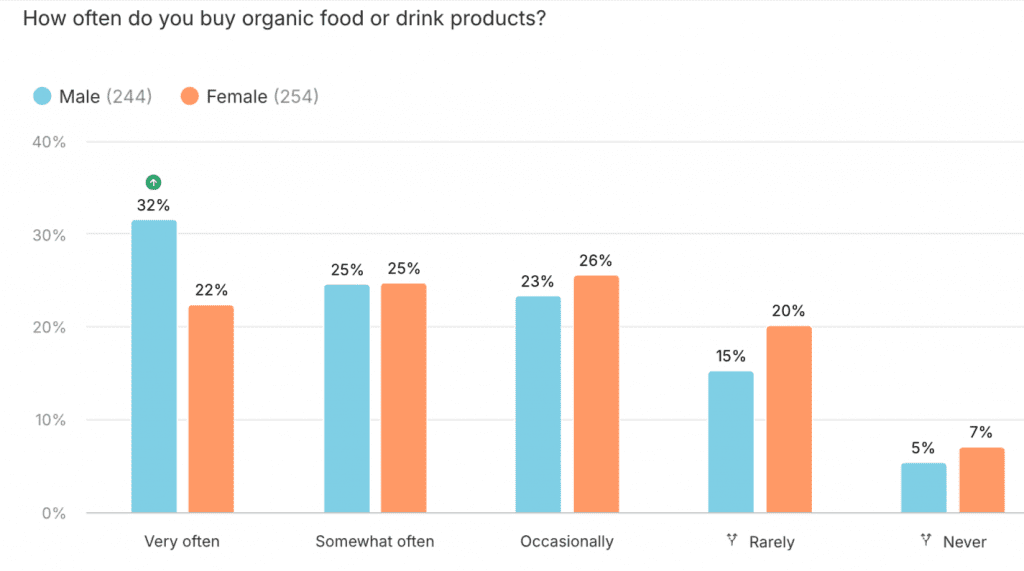Click the merge icon beside Never
The image size is (1024, 571).
pyautogui.click(x=926, y=541)
